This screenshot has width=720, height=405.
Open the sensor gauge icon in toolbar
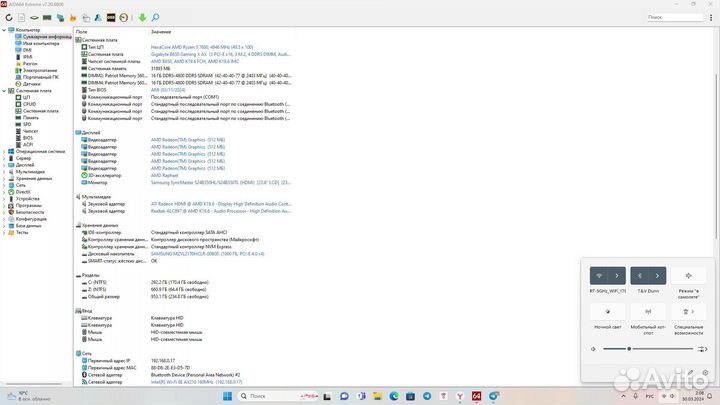(124, 17)
